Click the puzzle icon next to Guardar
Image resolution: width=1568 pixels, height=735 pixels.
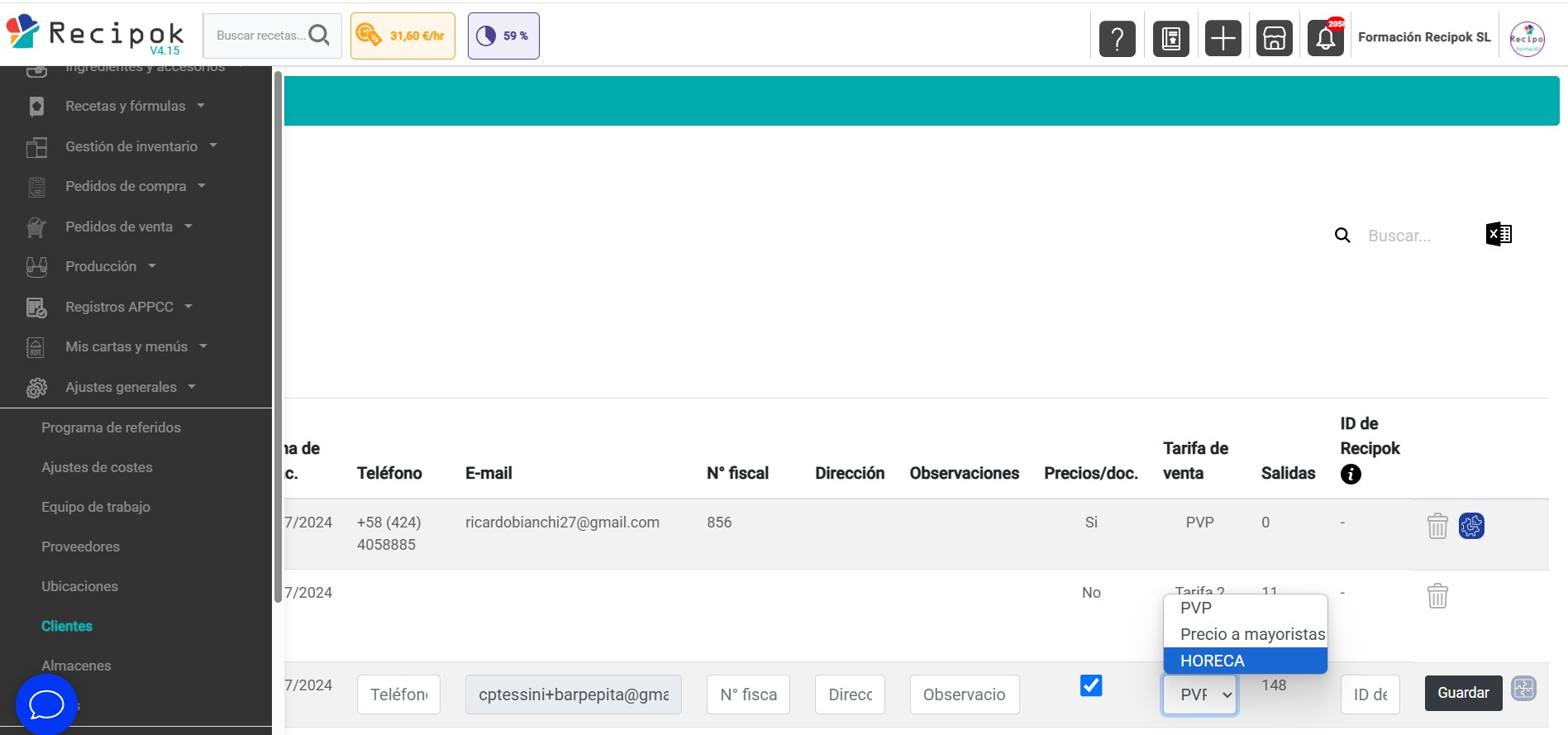(1523, 688)
